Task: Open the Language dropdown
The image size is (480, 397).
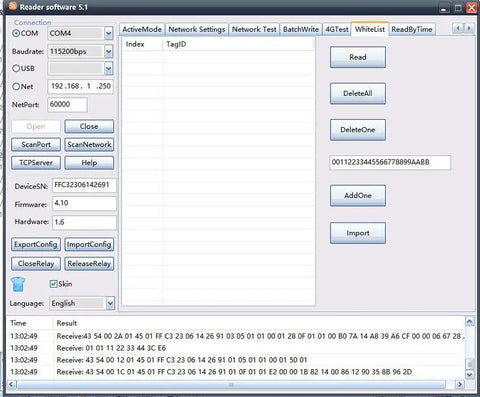Action: pyautogui.click(x=110, y=303)
